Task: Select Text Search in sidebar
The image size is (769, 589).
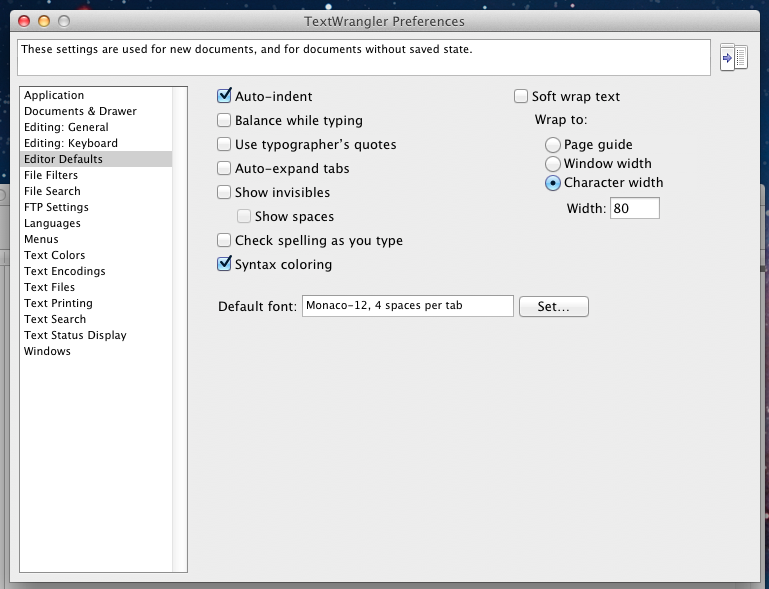Action: pyautogui.click(x=96, y=319)
